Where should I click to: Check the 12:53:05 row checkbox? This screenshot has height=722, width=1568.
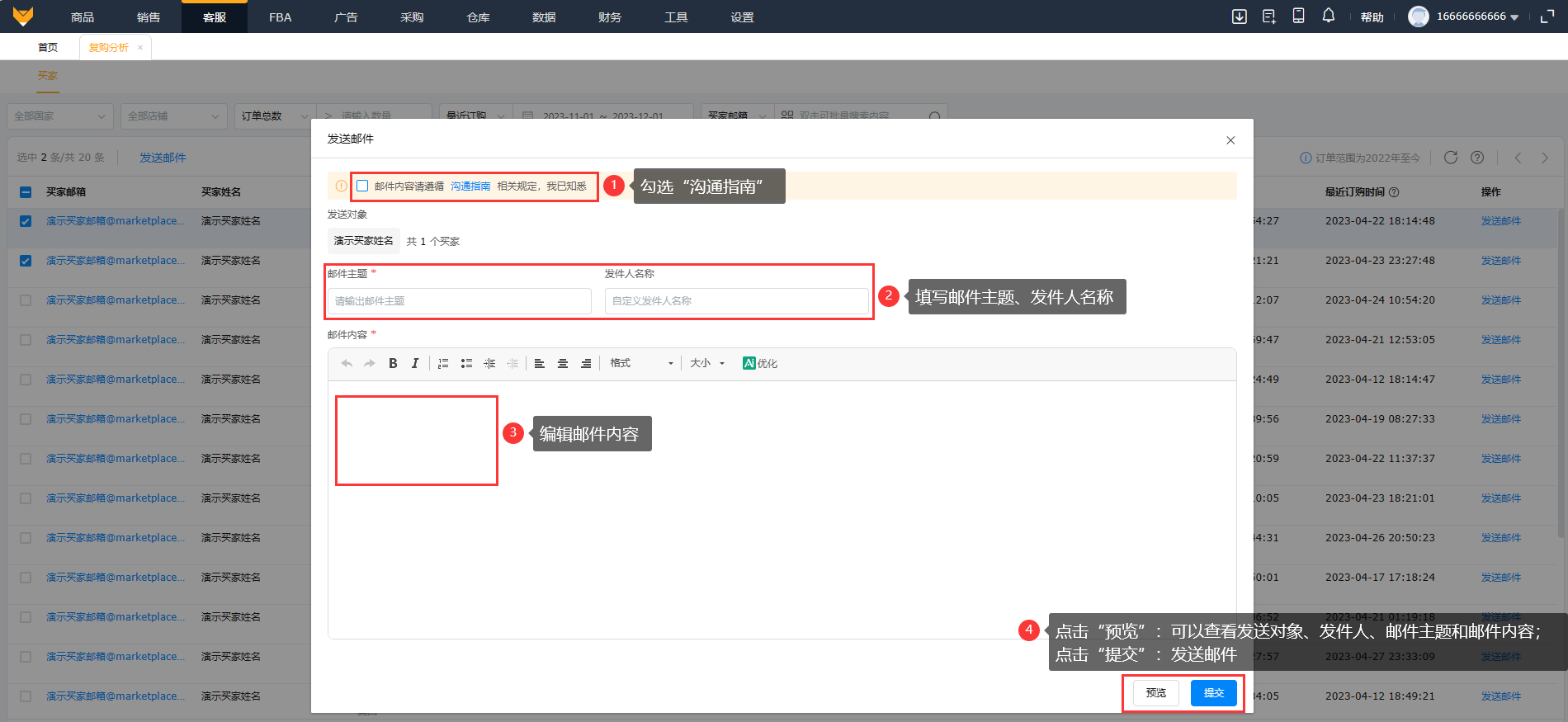pyautogui.click(x=26, y=340)
